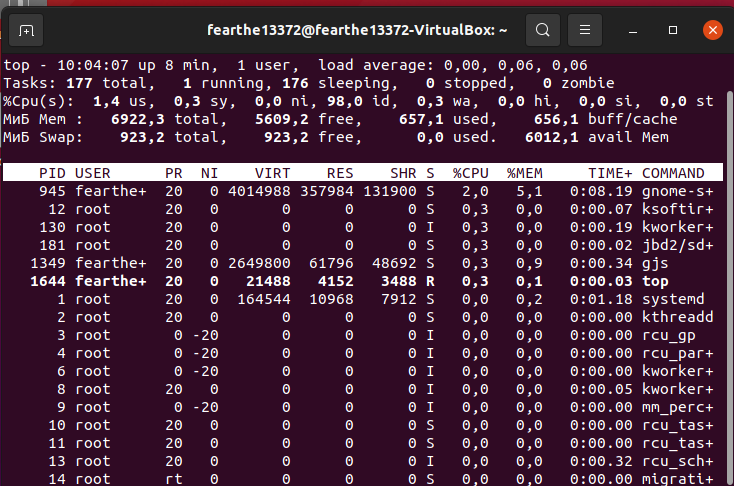This screenshot has height=486, width=734.
Task: Click the rt priority of PID 14
Action: pos(174,479)
